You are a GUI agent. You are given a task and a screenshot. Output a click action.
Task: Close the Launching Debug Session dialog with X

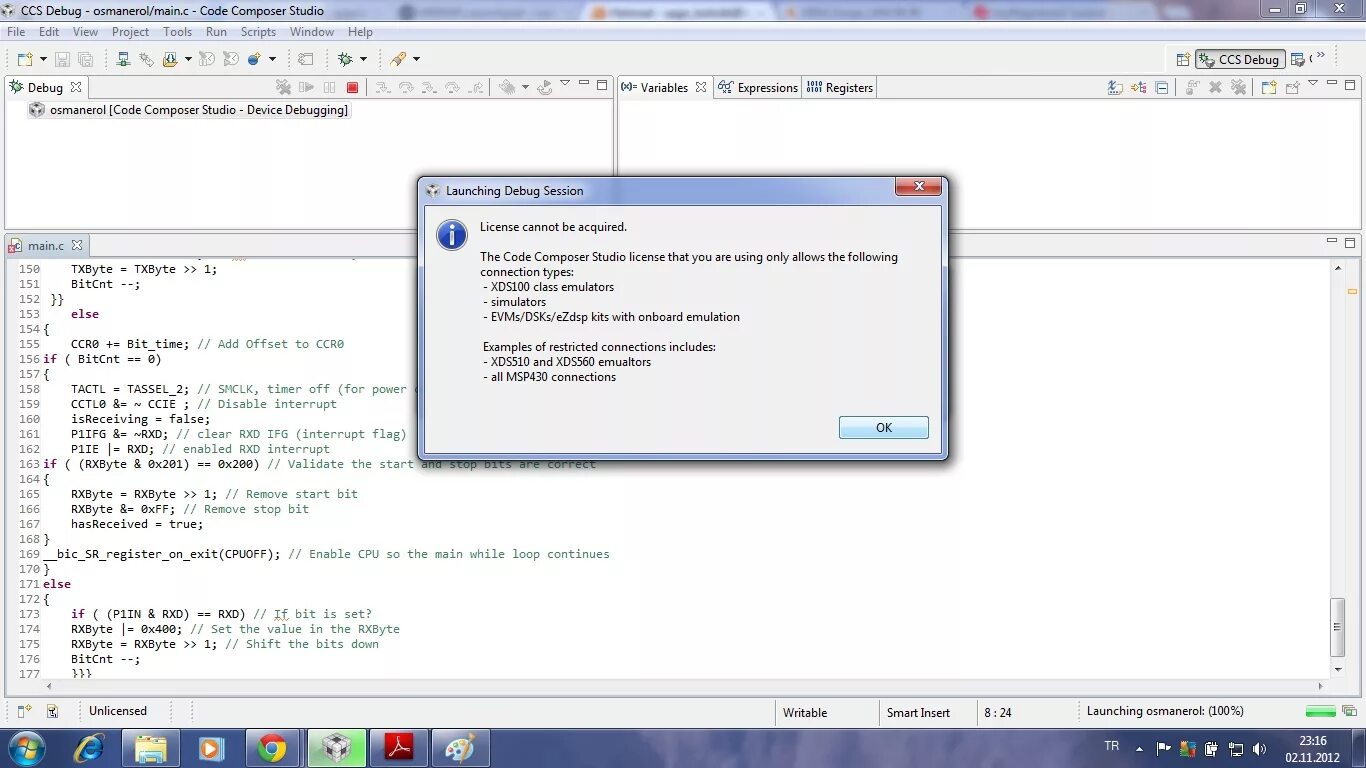pyautogui.click(x=917, y=187)
